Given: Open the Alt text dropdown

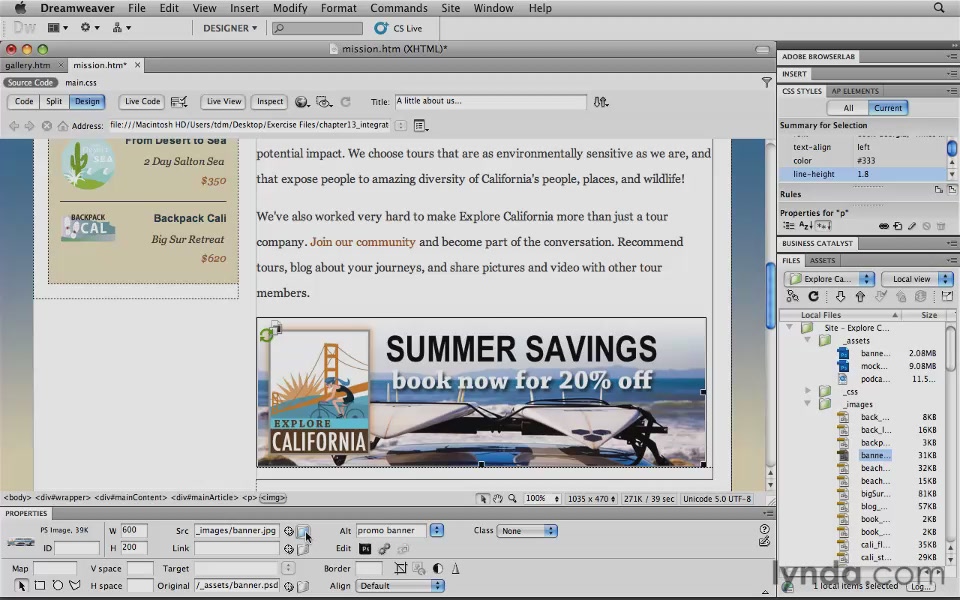Looking at the screenshot, I should (437, 530).
